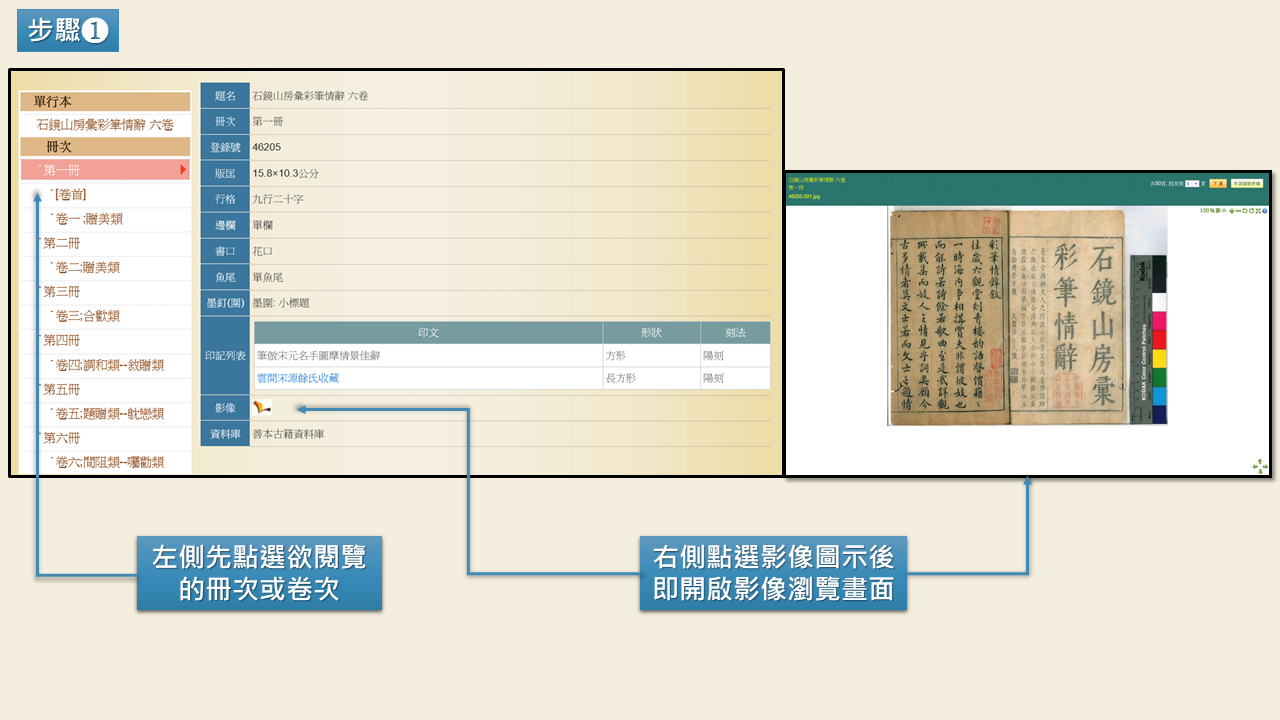The width and height of the screenshot is (1280, 720).
Task: Zoom out with the green minus icon
Action: click(1238, 211)
